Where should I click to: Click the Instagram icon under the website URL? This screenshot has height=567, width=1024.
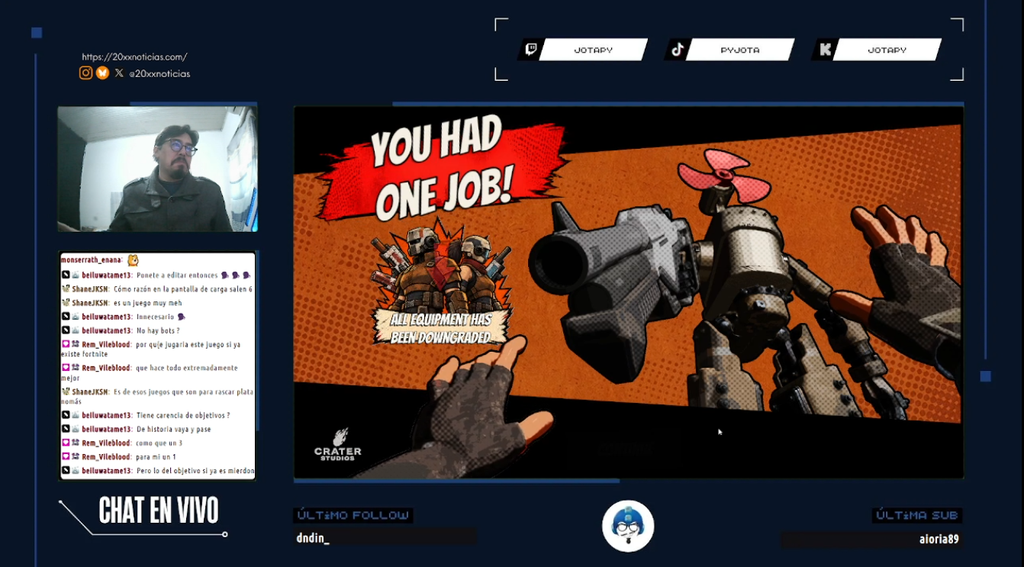tap(86, 73)
